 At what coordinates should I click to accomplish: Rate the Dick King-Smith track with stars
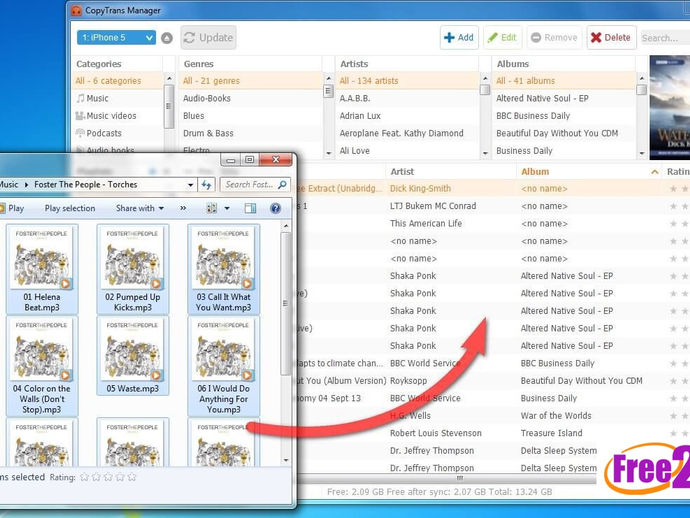tap(679, 189)
